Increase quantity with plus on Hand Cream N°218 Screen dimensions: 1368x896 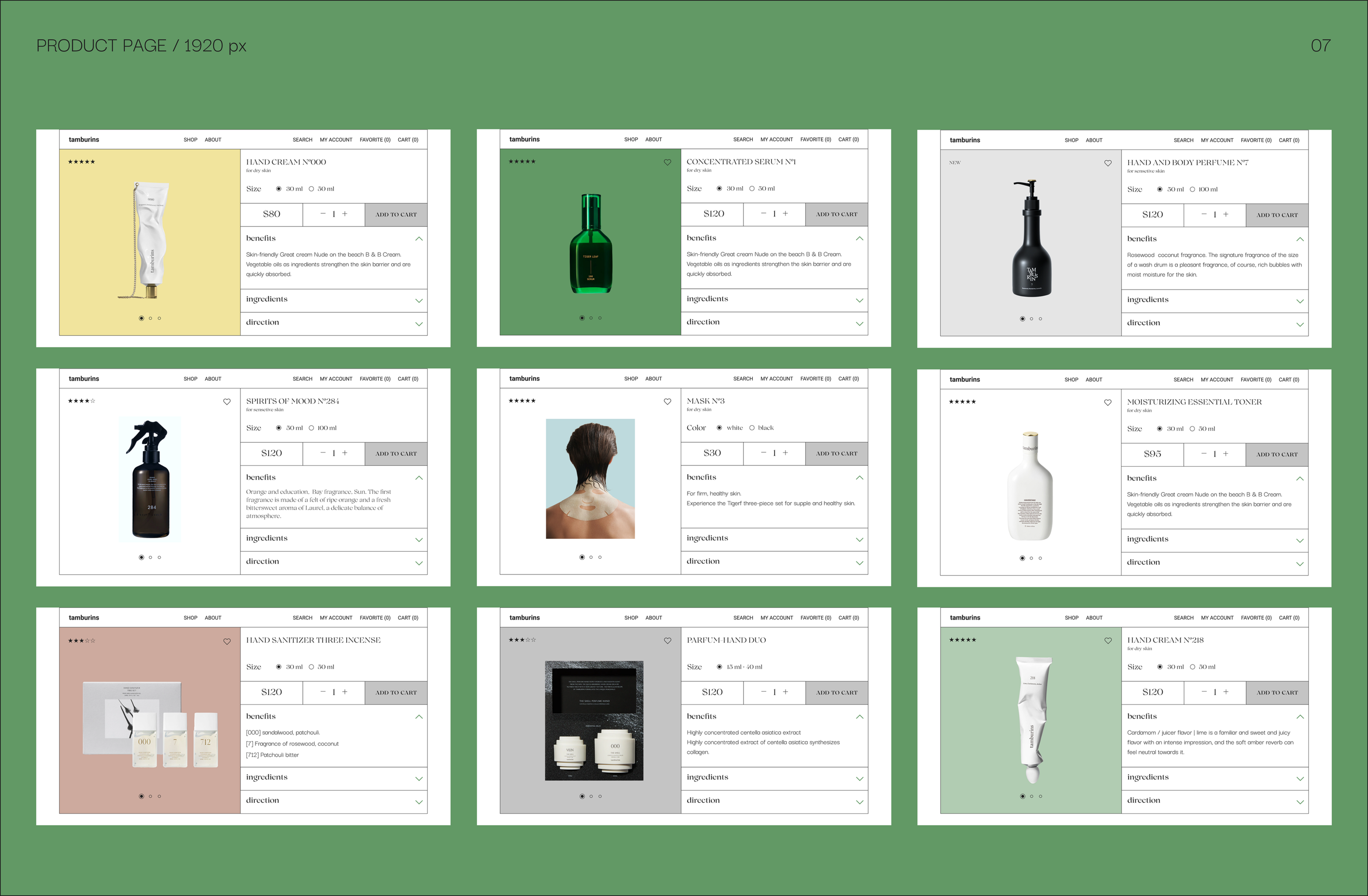tap(1226, 692)
